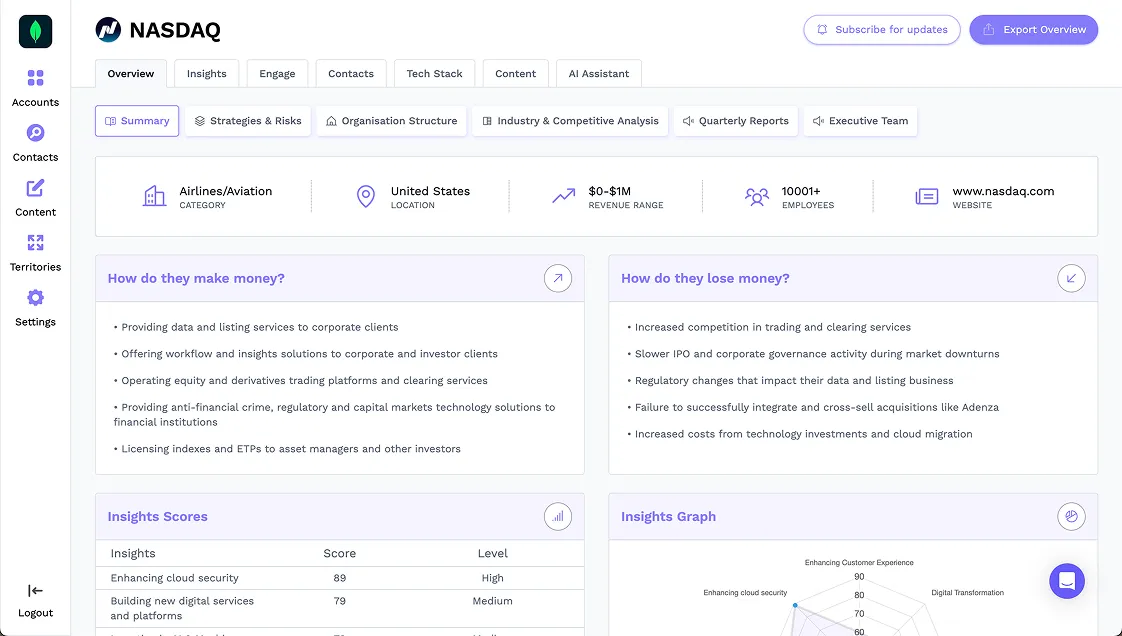Open the Engage tab
1122x636 pixels.
(x=277, y=74)
